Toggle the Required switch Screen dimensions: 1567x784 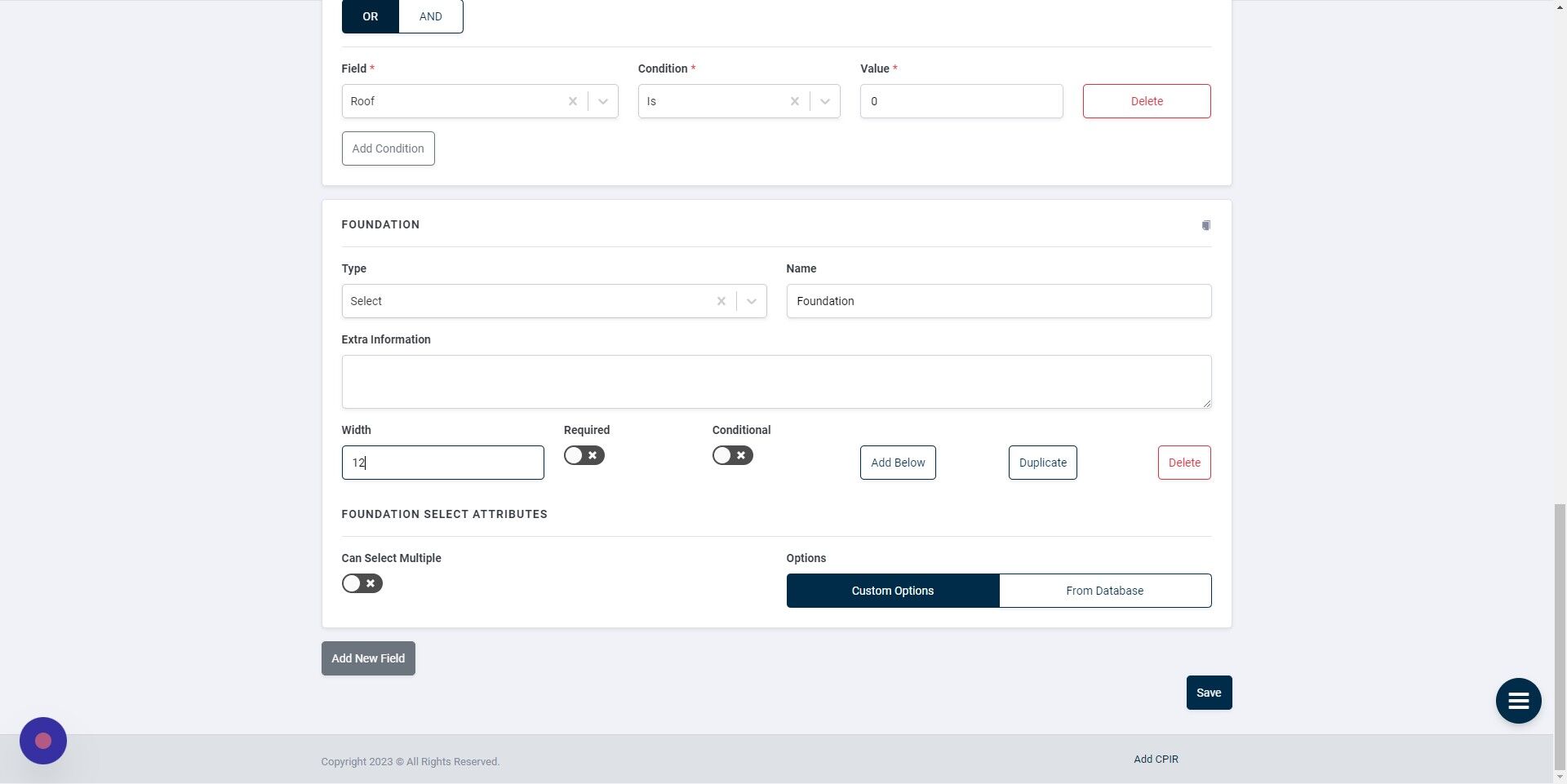point(584,455)
